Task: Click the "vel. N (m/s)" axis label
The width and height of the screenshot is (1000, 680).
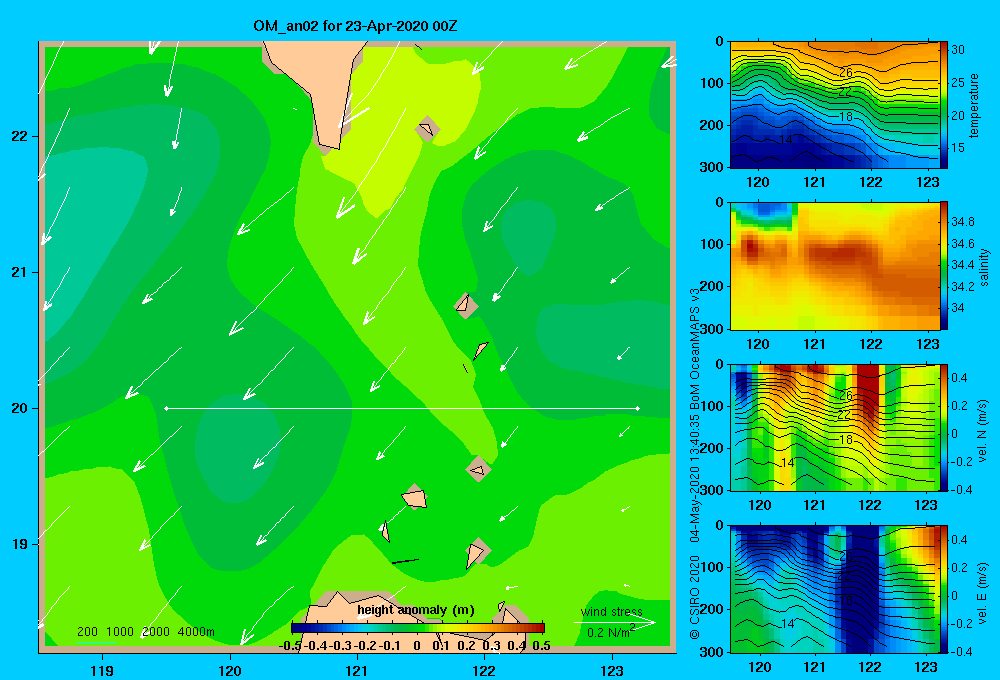Action: [982, 431]
